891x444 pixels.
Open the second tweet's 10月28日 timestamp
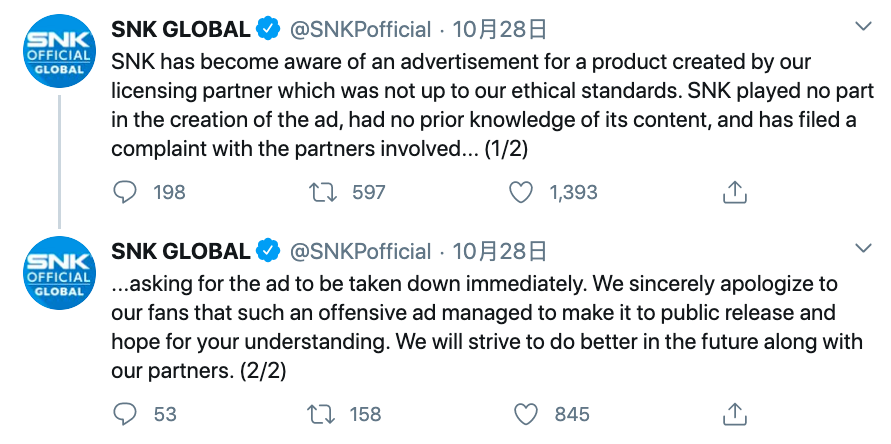click(499, 251)
